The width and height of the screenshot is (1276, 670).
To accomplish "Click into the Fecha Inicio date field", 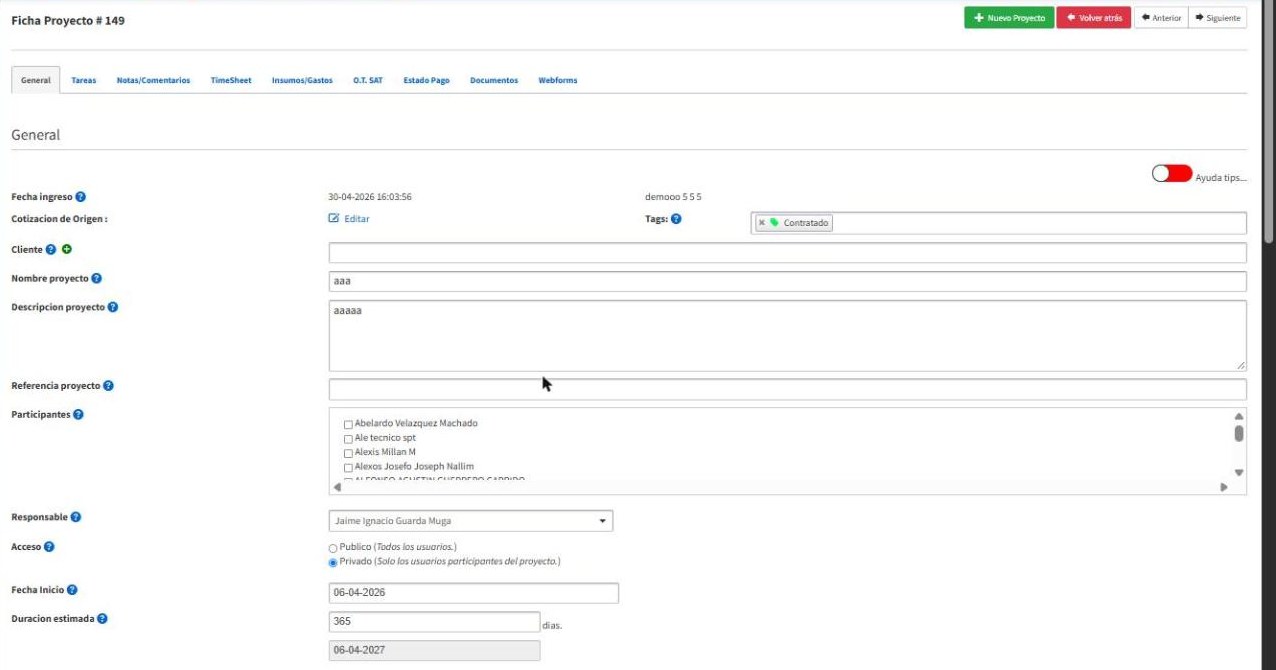I will tap(474, 593).
